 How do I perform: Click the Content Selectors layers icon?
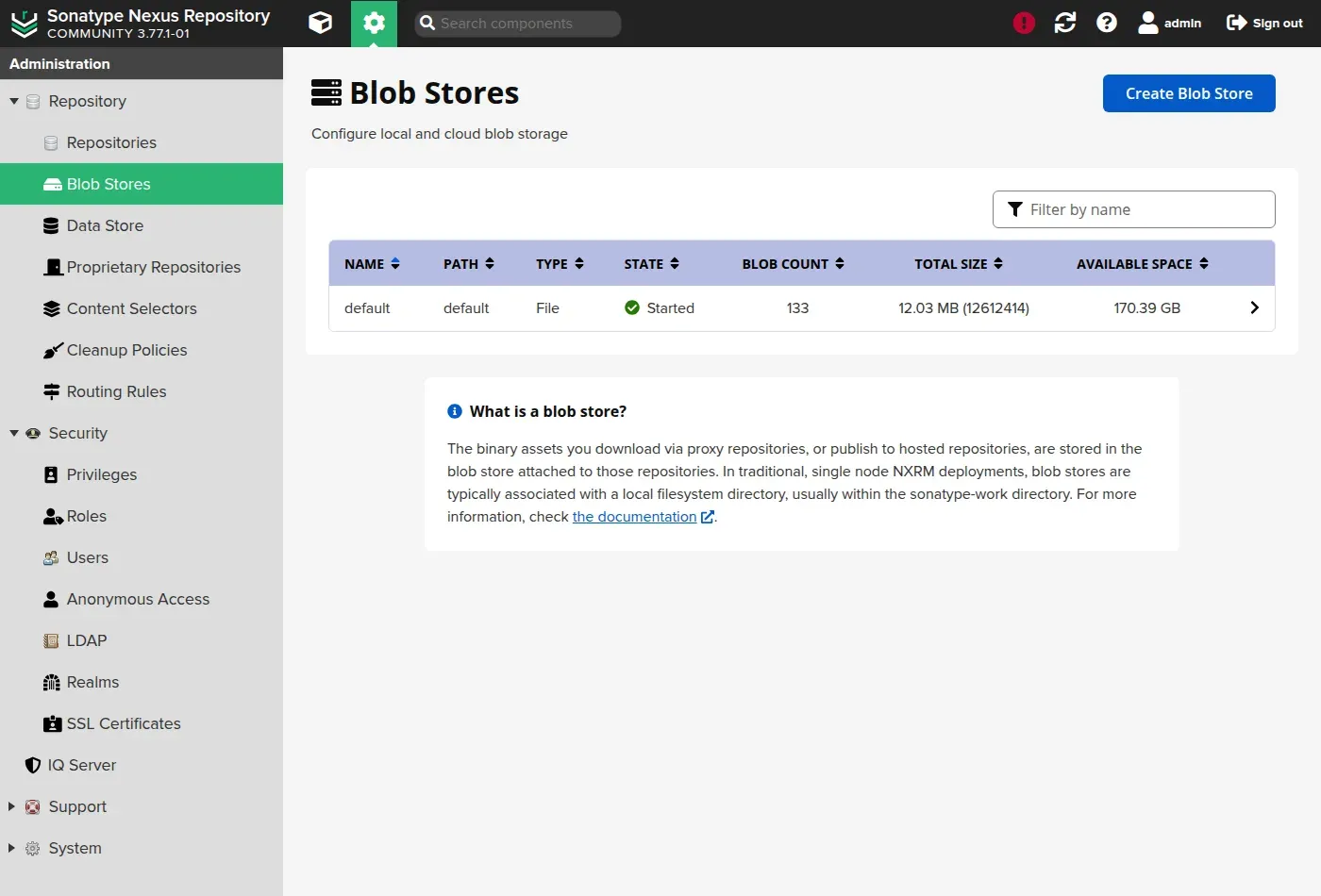point(52,308)
